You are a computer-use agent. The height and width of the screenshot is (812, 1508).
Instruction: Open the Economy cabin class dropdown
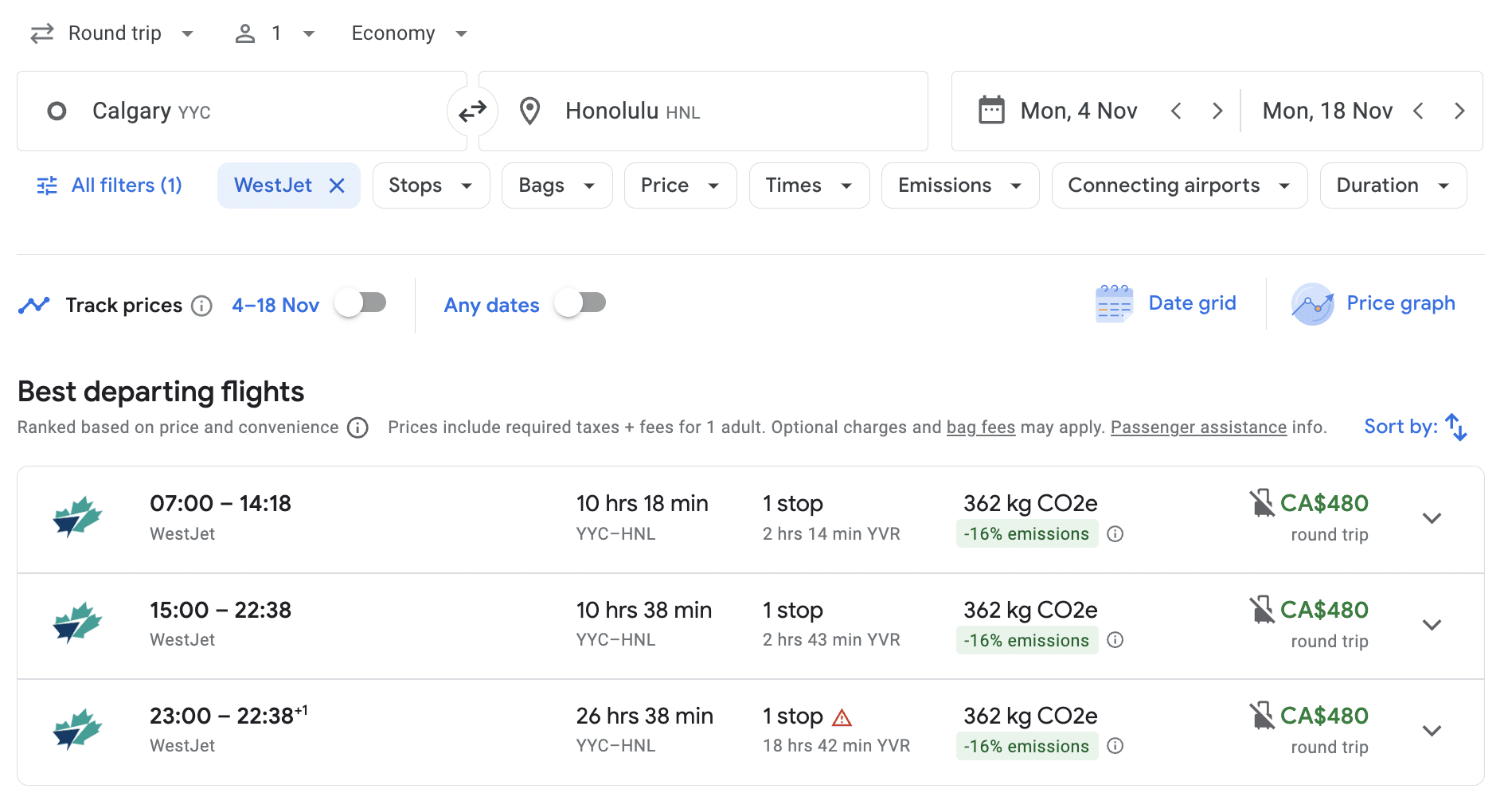(x=408, y=33)
